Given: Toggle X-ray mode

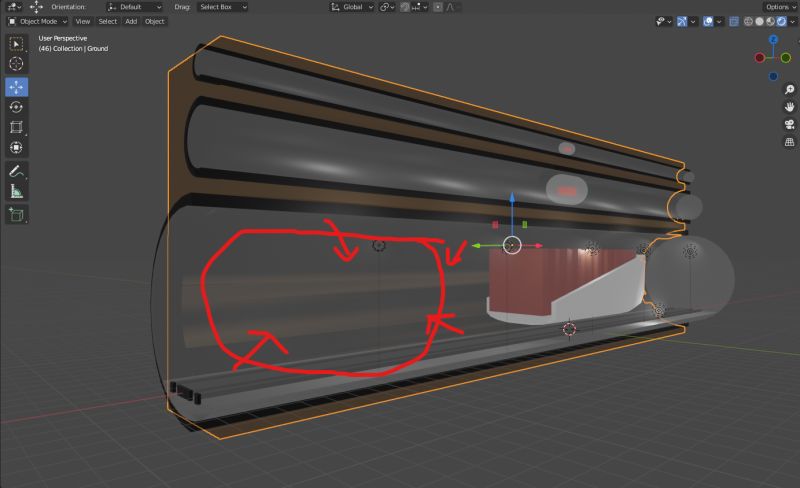Looking at the screenshot, I should click(734, 21).
